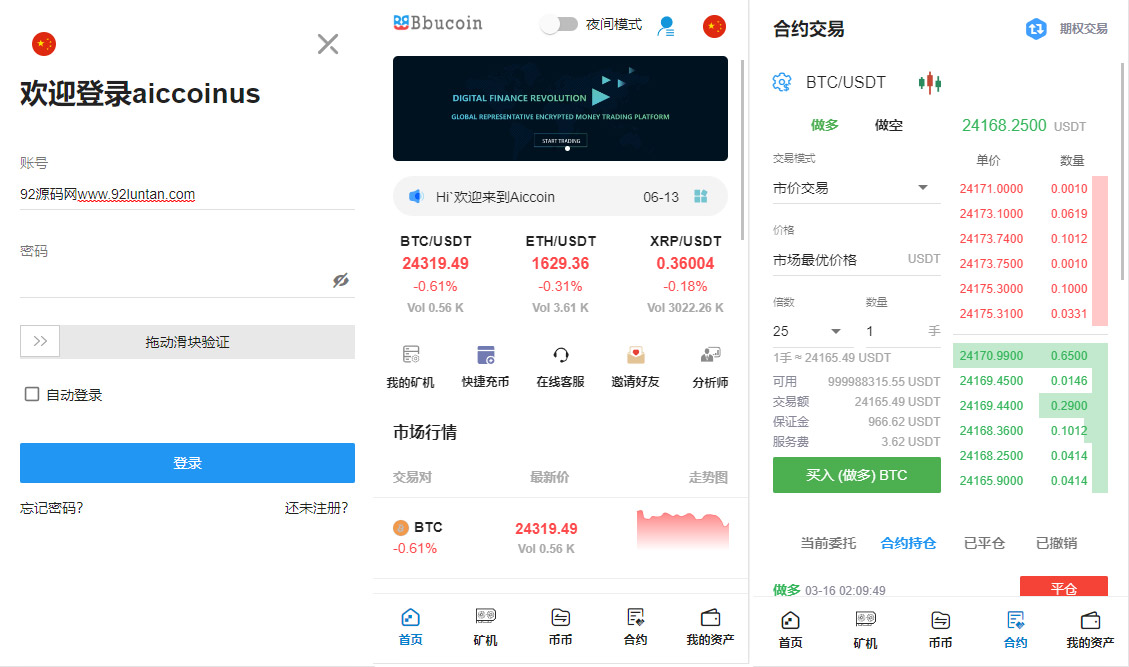This screenshot has width=1129, height=667.
Task: Switch to 当前委托 tab
Action: coord(828,543)
